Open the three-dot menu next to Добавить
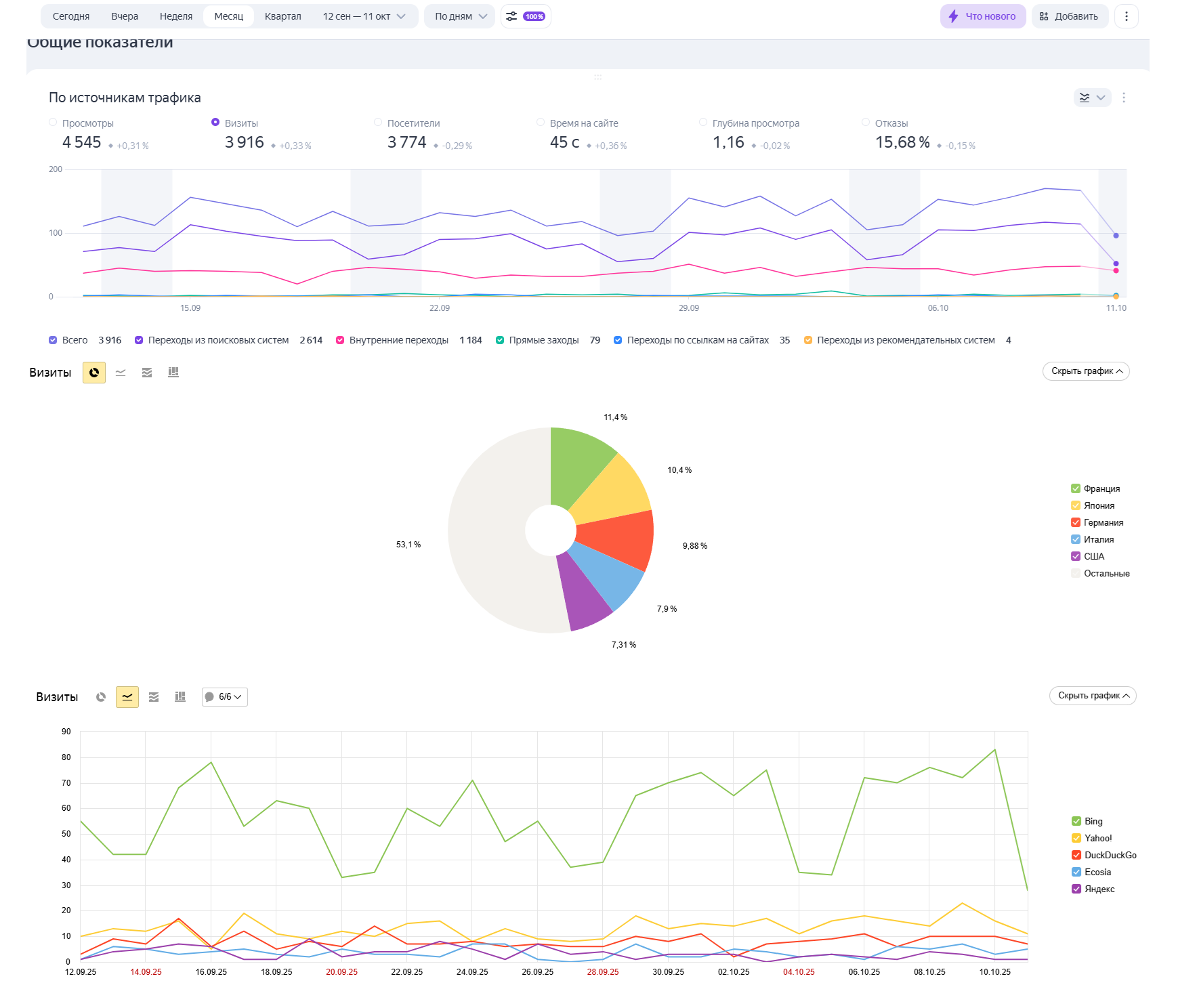Screen dimensions: 1178x1008 click(x=1127, y=16)
